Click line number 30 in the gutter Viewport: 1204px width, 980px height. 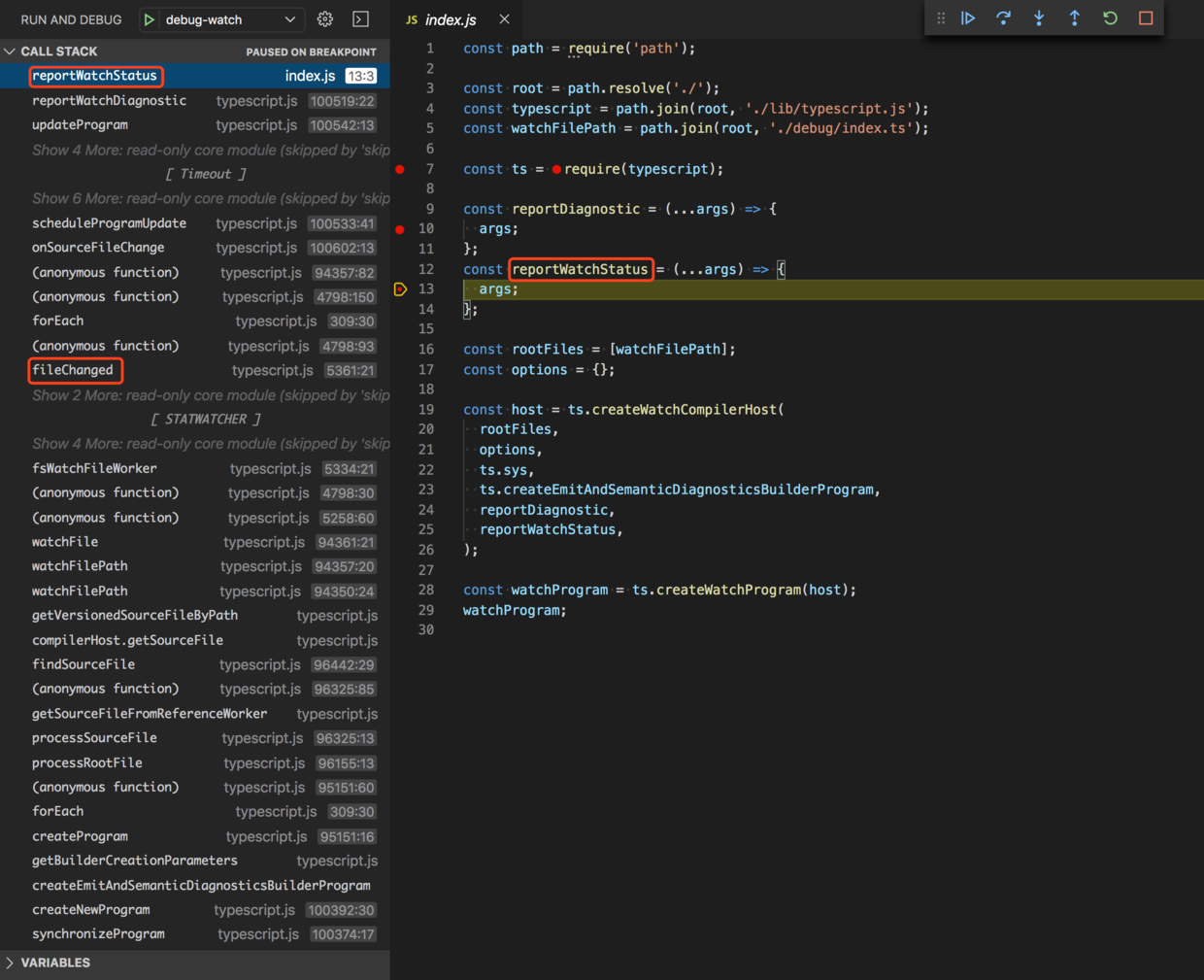click(x=425, y=630)
